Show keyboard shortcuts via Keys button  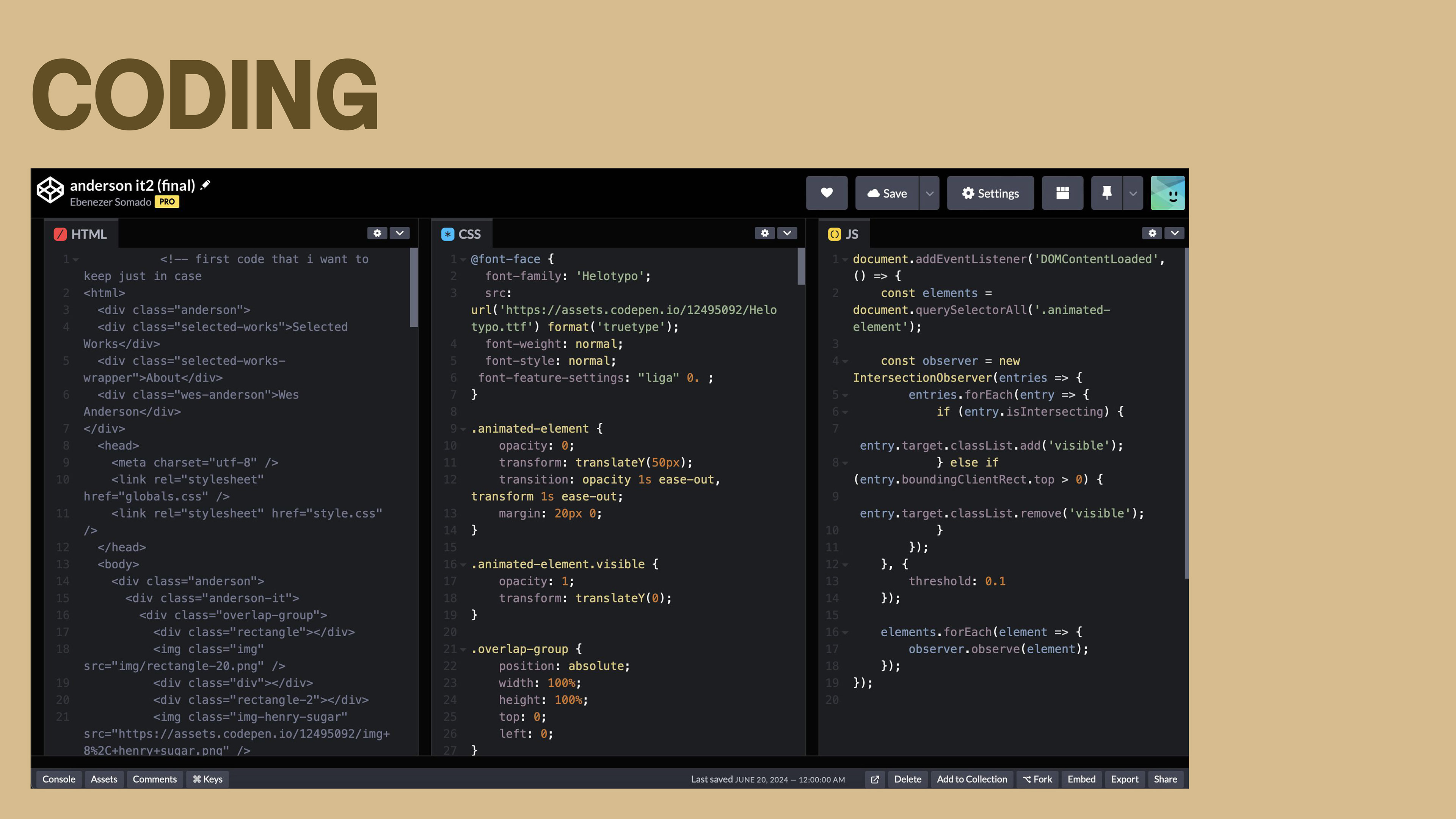click(207, 780)
